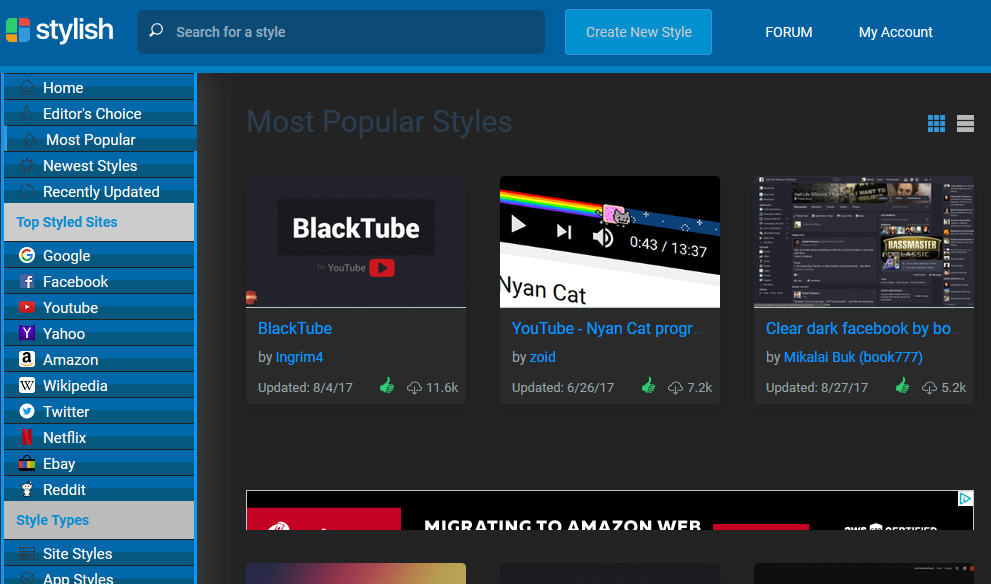Click the download cloud icon on Nyan Cat card
The height and width of the screenshot is (584, 991).
pyautogui.click(x=675, y=387)
